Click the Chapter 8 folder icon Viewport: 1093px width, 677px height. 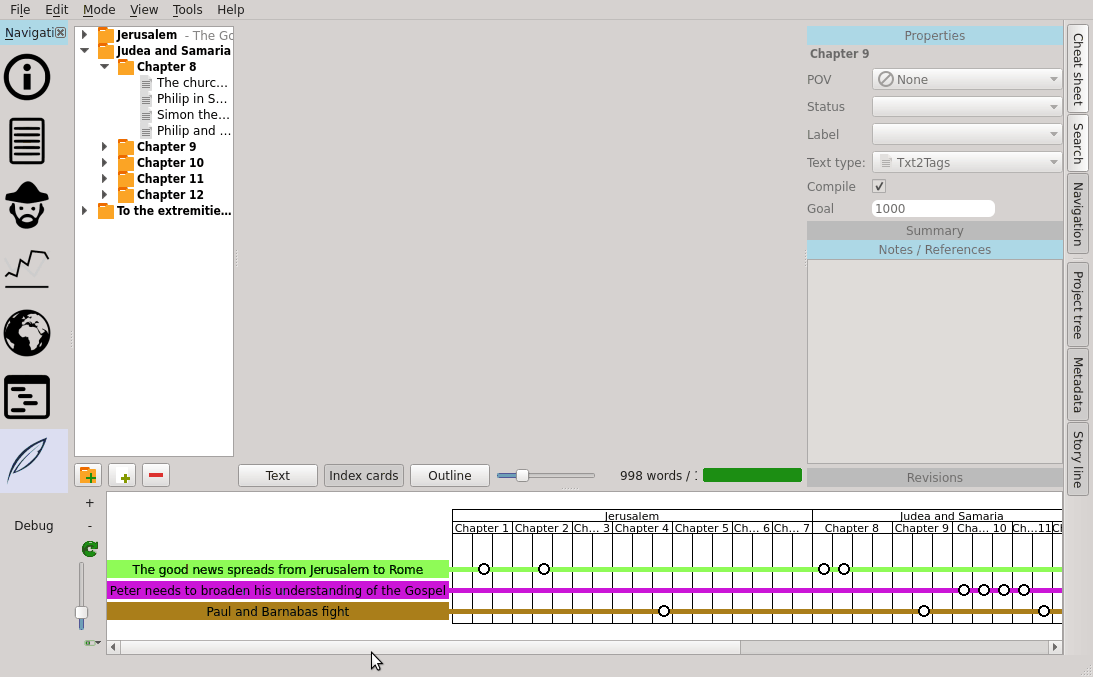(x=125, y=67)
